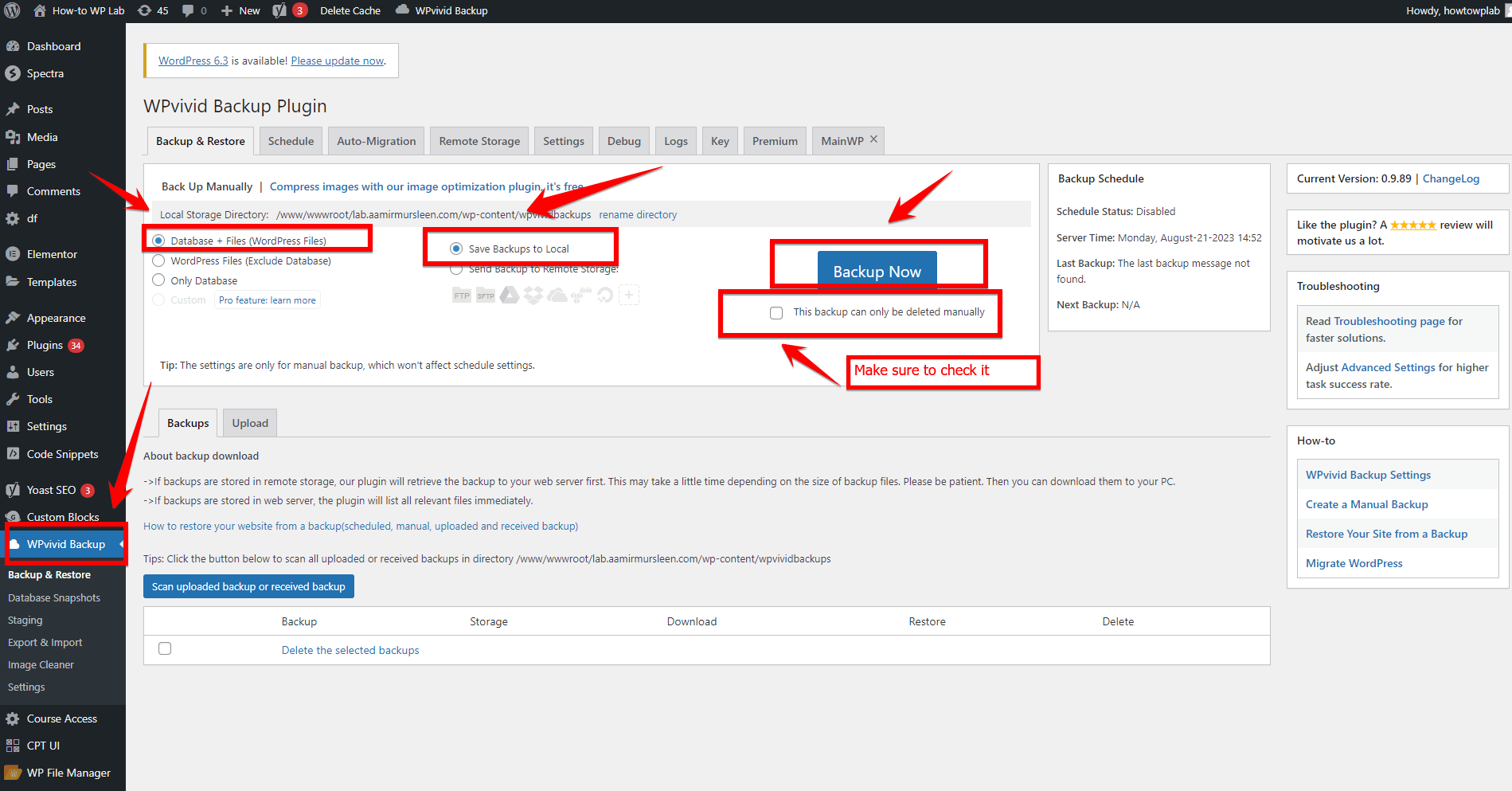Screen dimensions: 1512x791
Task: Select the Amazon S3 storage icon
Action: [x=581, y=296]
